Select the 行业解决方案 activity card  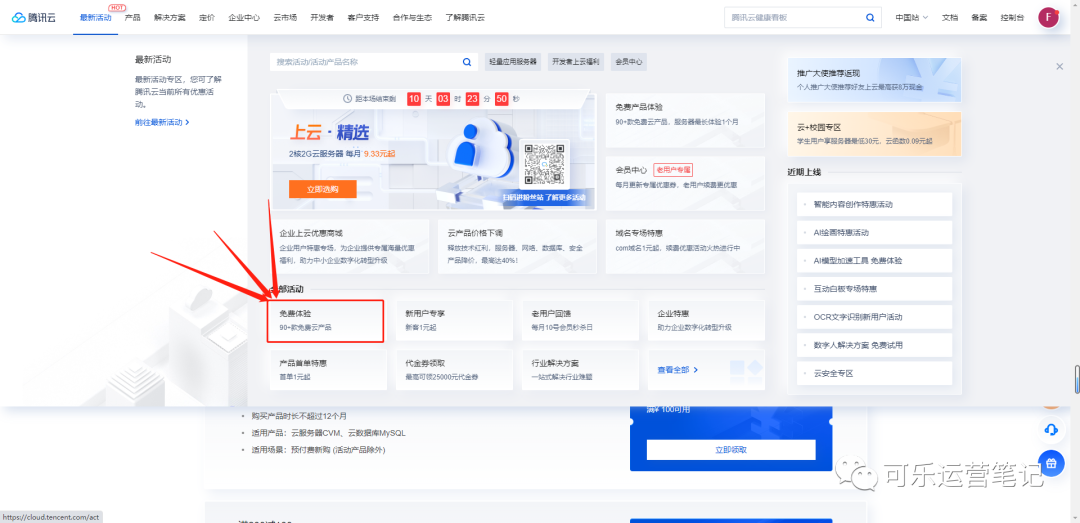(x=580, y=369)
